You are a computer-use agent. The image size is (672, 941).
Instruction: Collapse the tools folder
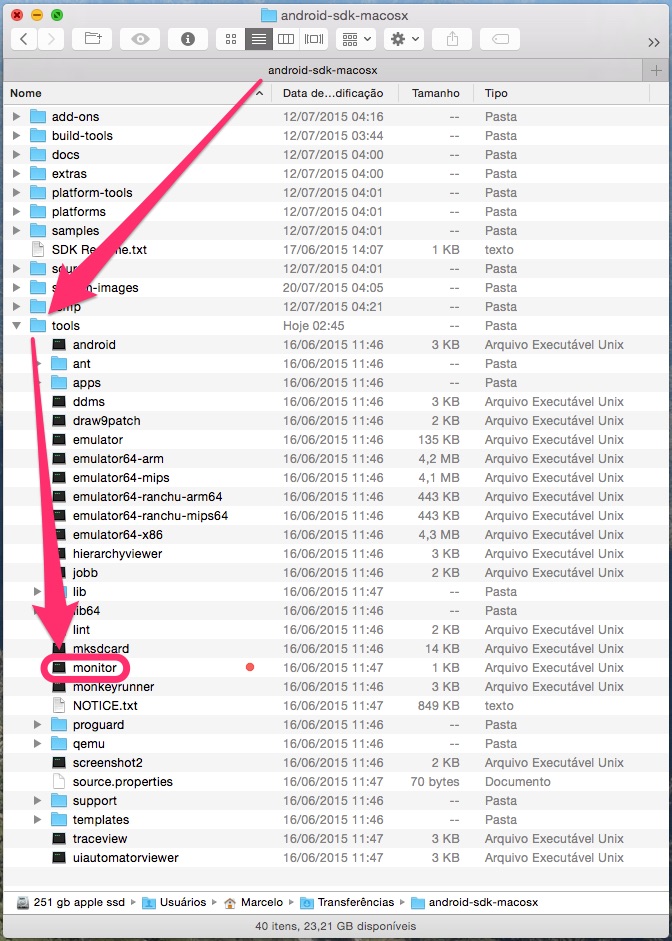(x=17, y=326)
